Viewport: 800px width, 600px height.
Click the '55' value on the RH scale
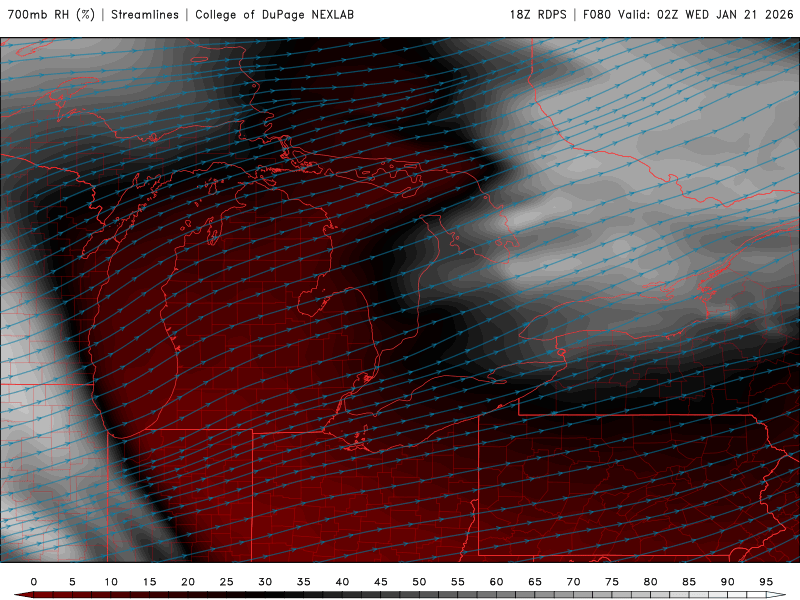pyautogui.click(x=458, y=582)
